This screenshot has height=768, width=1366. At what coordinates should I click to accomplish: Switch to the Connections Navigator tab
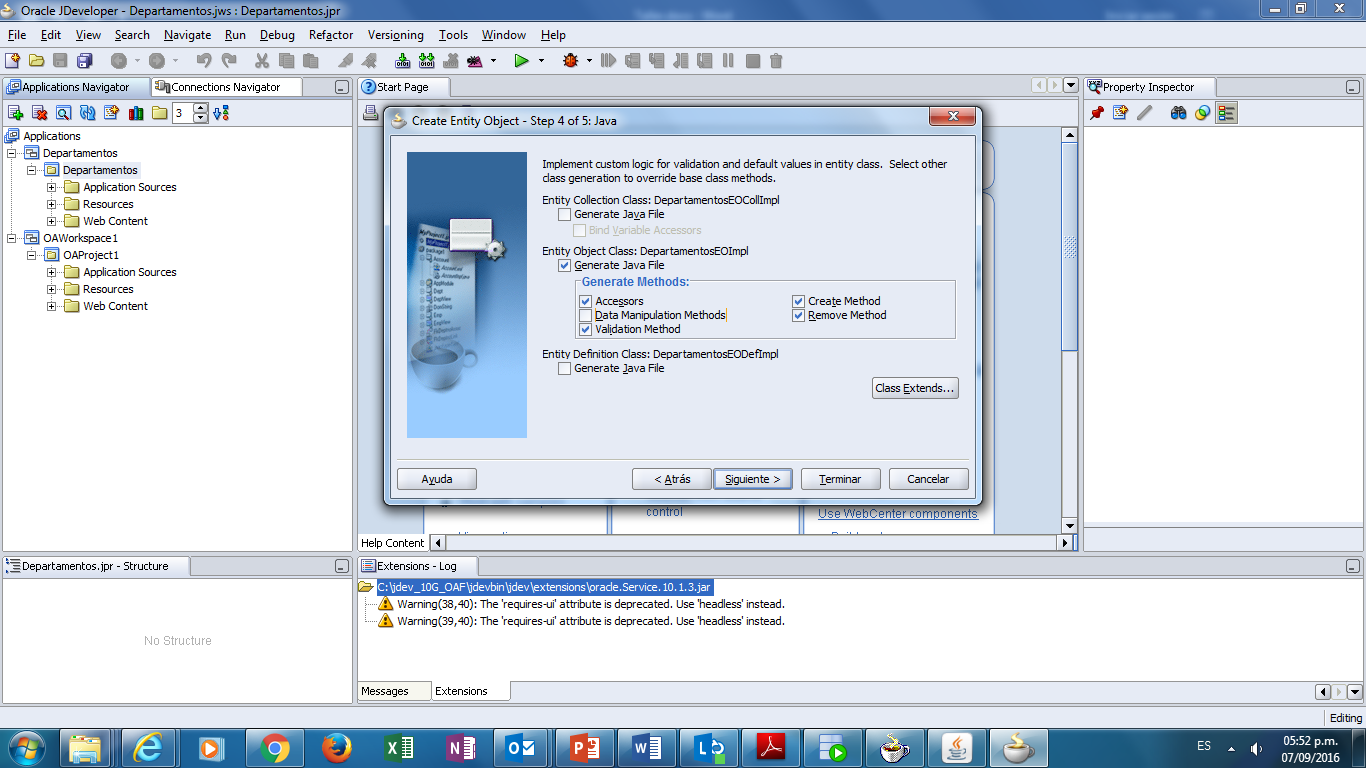[x=226, y=87]
